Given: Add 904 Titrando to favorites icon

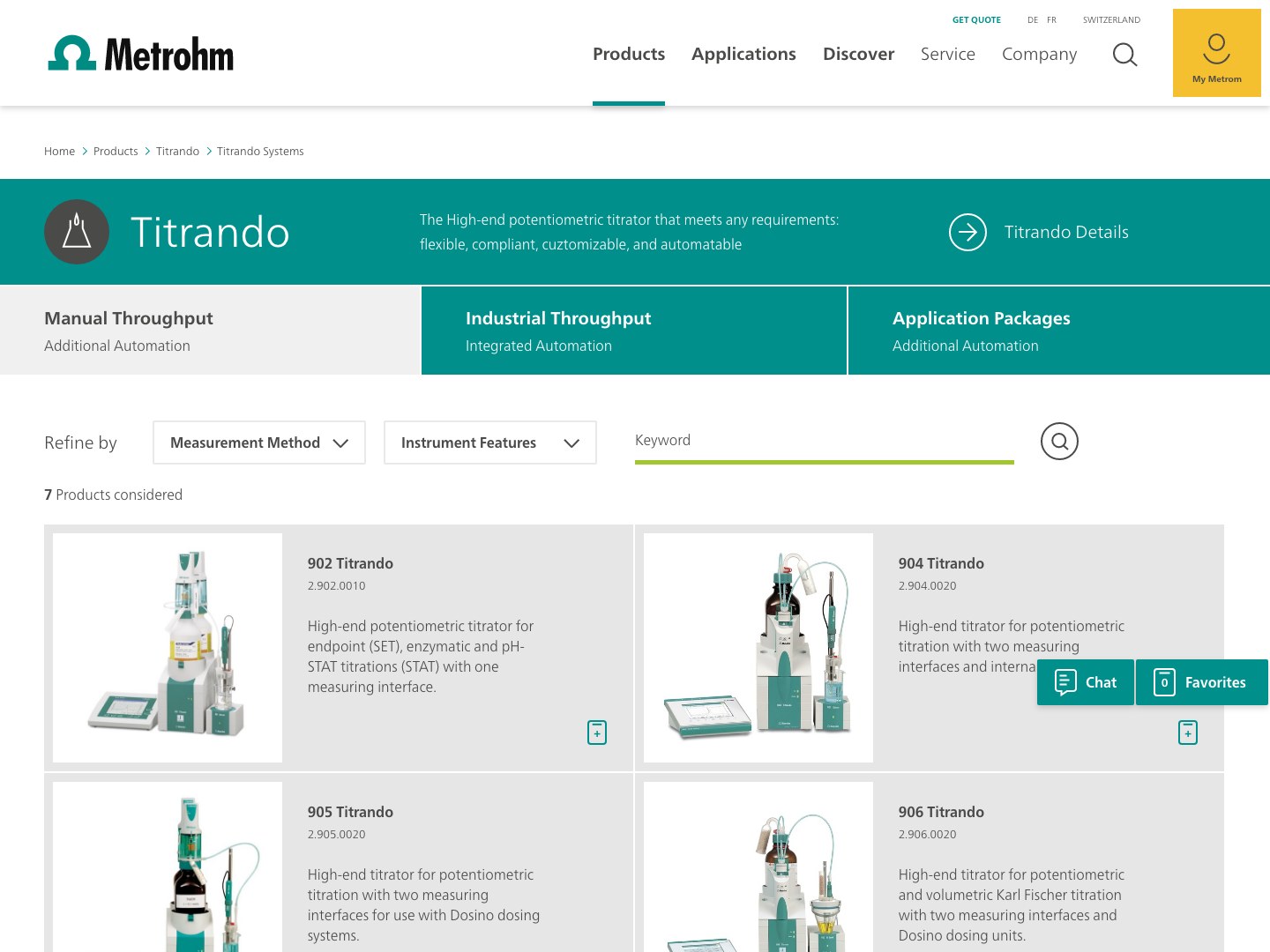Looking at the screenshot, I should click(x=1188, y=733).
